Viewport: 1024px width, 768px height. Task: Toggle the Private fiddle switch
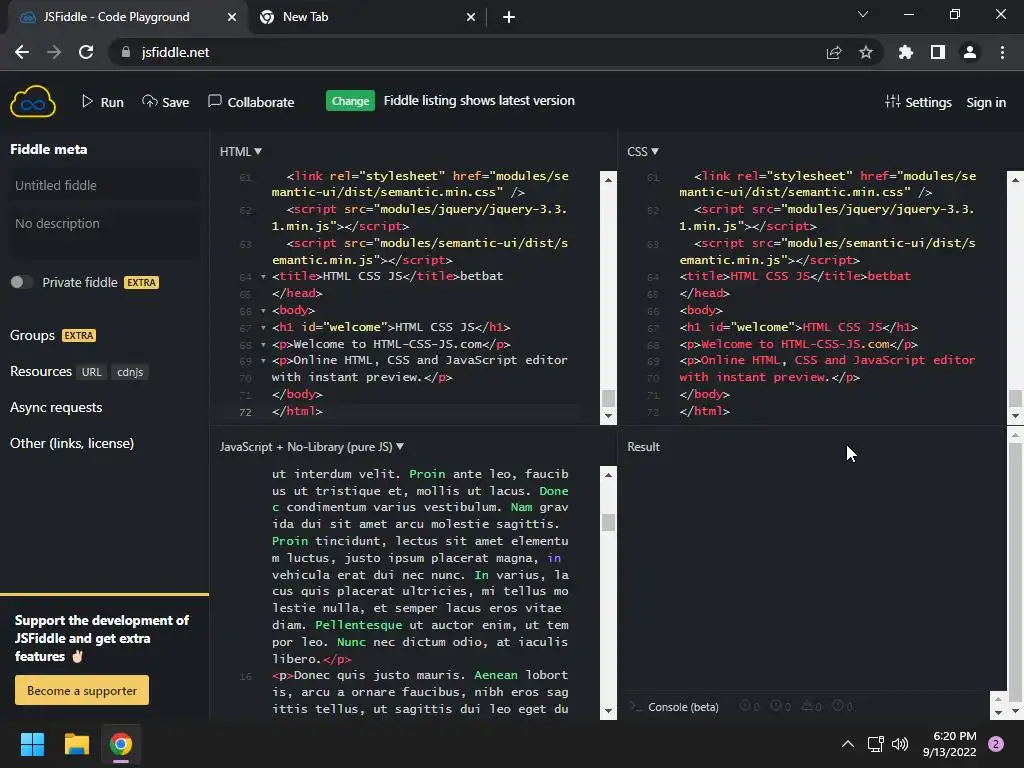click(x=22, y=282)
